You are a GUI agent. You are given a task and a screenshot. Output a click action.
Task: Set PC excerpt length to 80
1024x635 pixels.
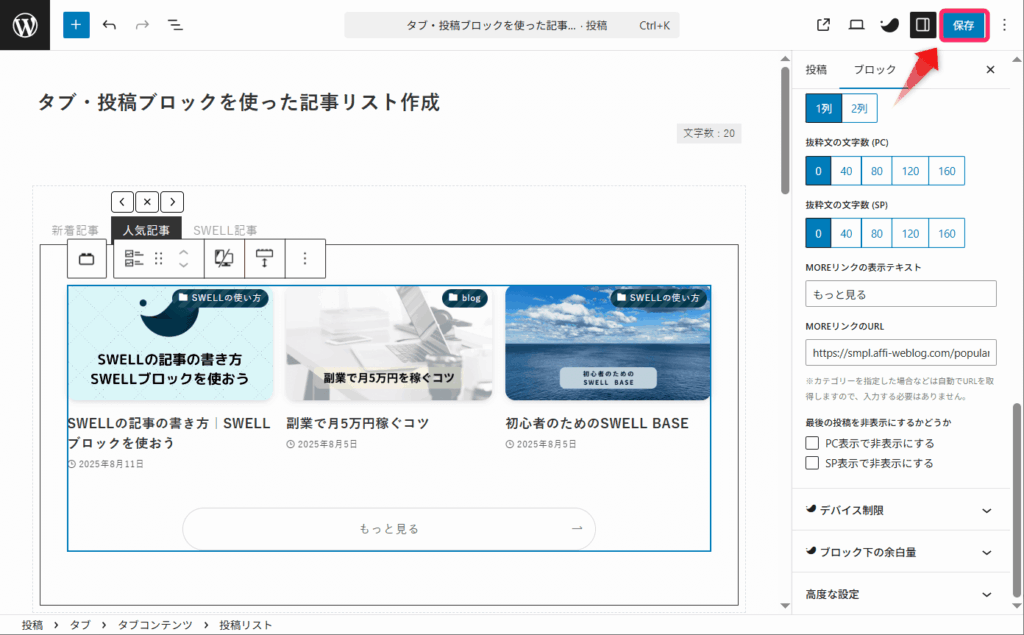(x=876, y=171)
